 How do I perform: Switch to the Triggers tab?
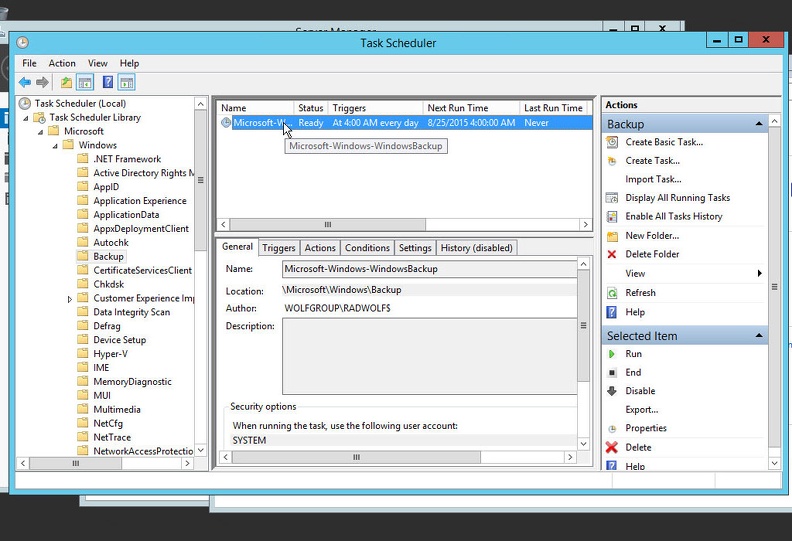pyautogui.click(x=279, y=248)
